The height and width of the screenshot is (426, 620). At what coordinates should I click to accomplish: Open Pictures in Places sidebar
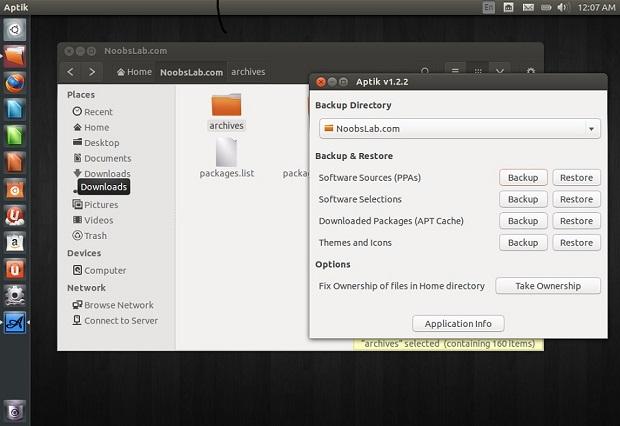click(x=95, y=204)
